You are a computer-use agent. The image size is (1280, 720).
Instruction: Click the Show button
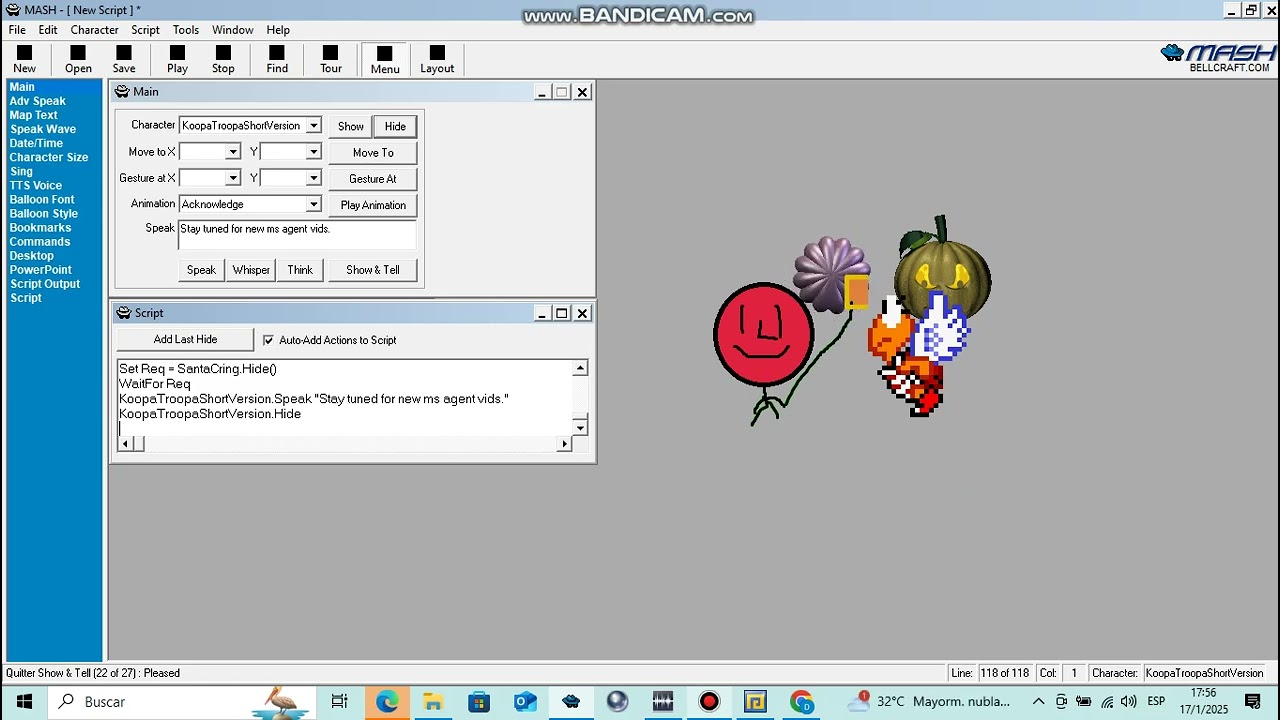pyautogui.click(x=350, y=126)
